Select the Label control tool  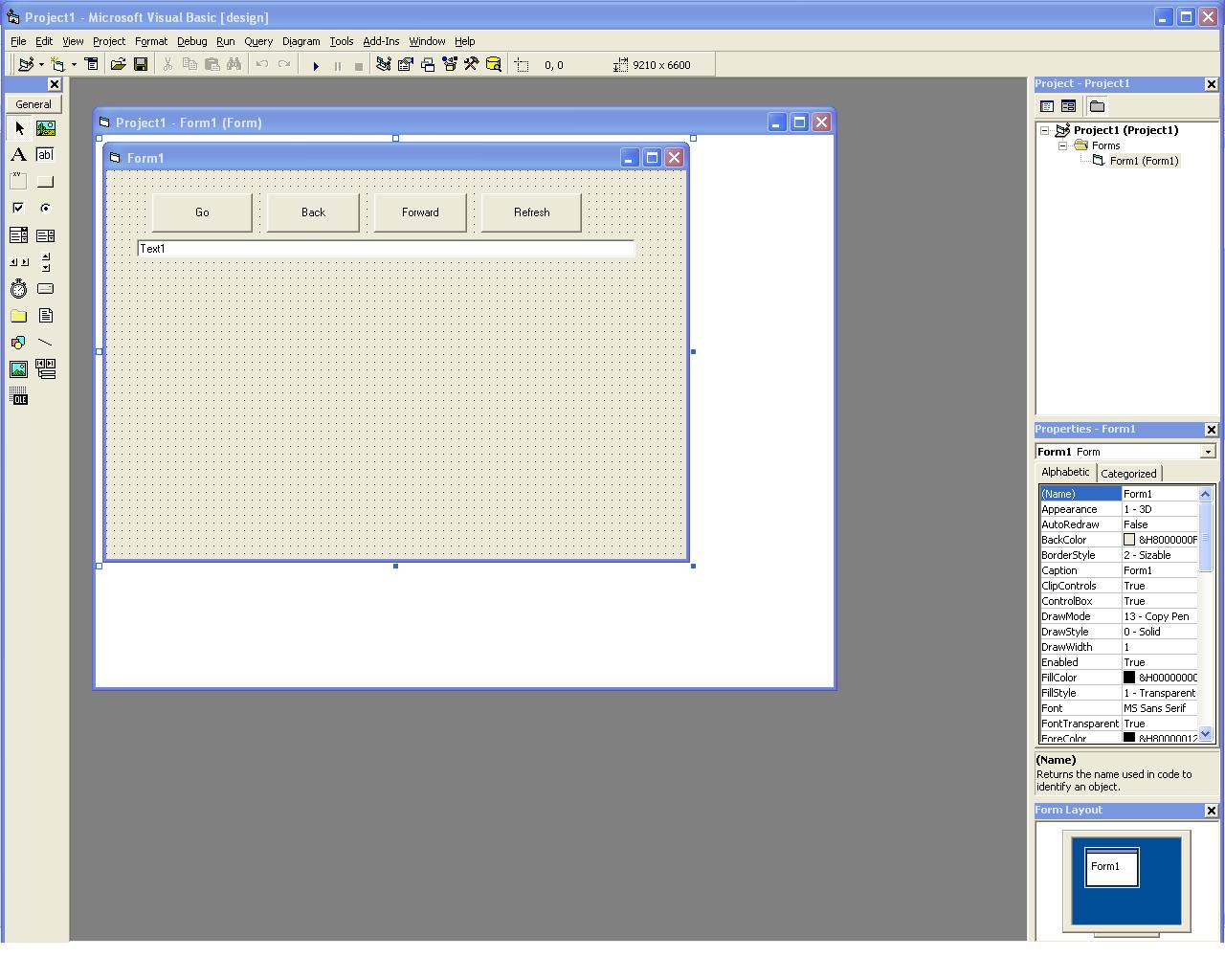click(x=18, y=155)
